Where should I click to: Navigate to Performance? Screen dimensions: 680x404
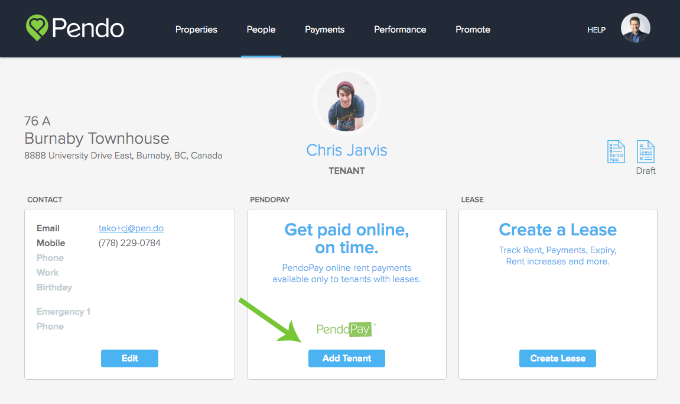coord(400,29)
